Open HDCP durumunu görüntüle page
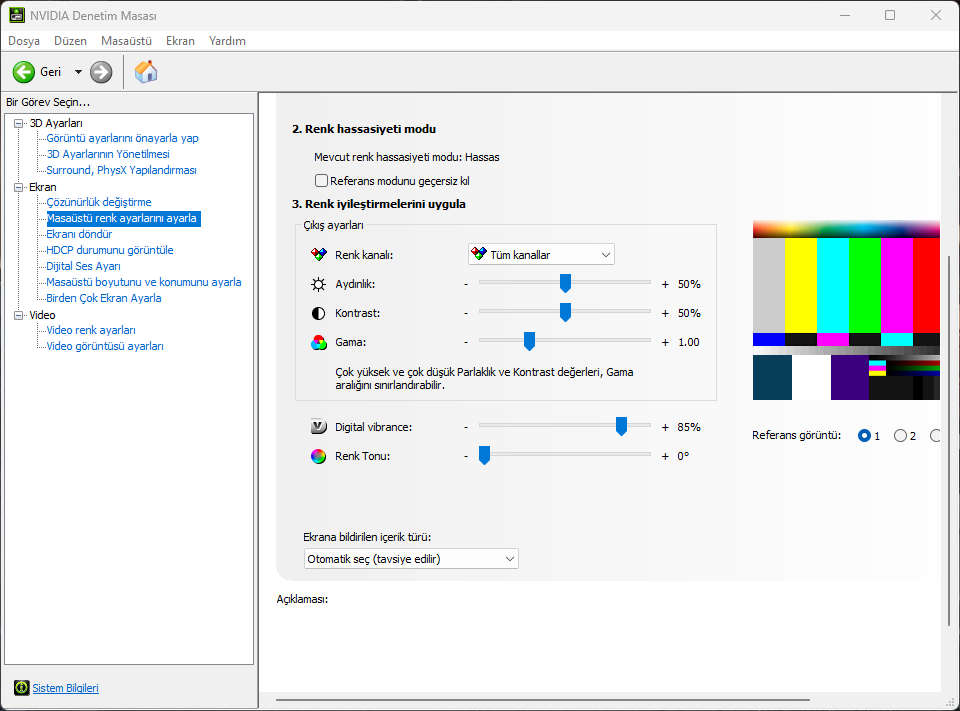Screen dimensions: 960x711 110,250
